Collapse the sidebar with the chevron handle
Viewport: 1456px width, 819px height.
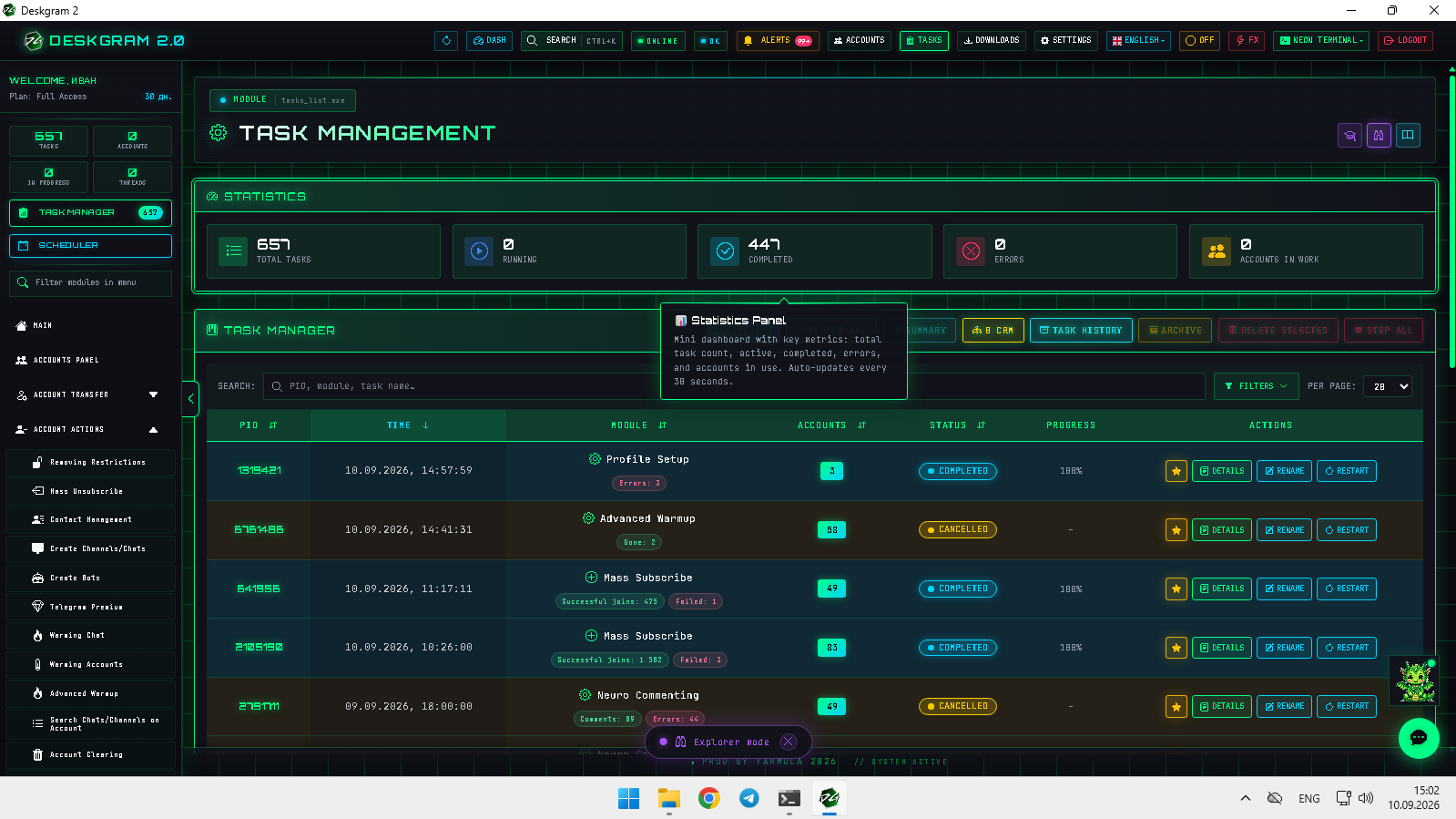click(x=190, y=398)
